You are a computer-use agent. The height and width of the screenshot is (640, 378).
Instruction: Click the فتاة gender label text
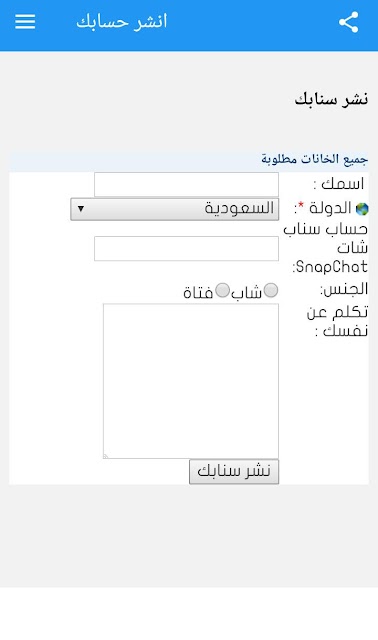[198, 292]
